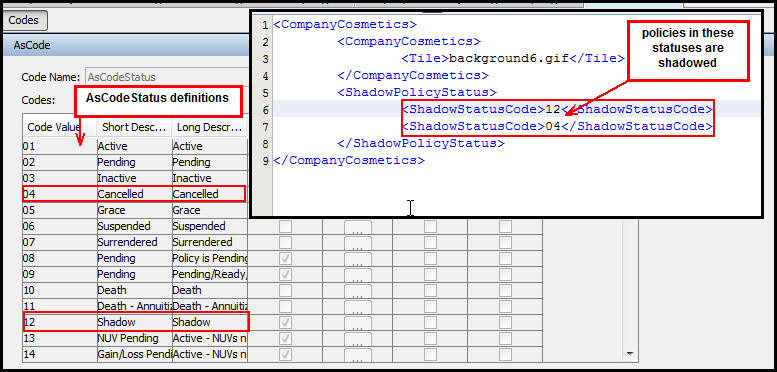This screenshot has height=372, width=777.
Task: Uncheck the checked box in NUV Pending row
Action: [285, 338]
